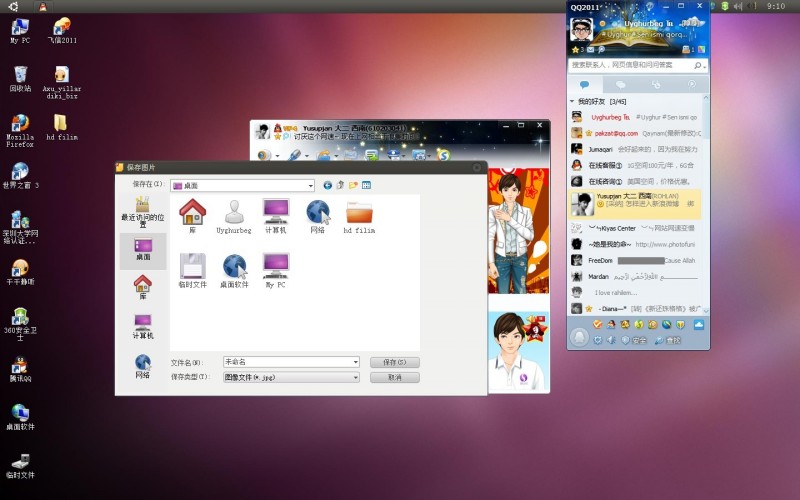Click the QQ profile avatar at top
Screen dimensions: 800x500
pyautogui.click(x=582, y=30)
